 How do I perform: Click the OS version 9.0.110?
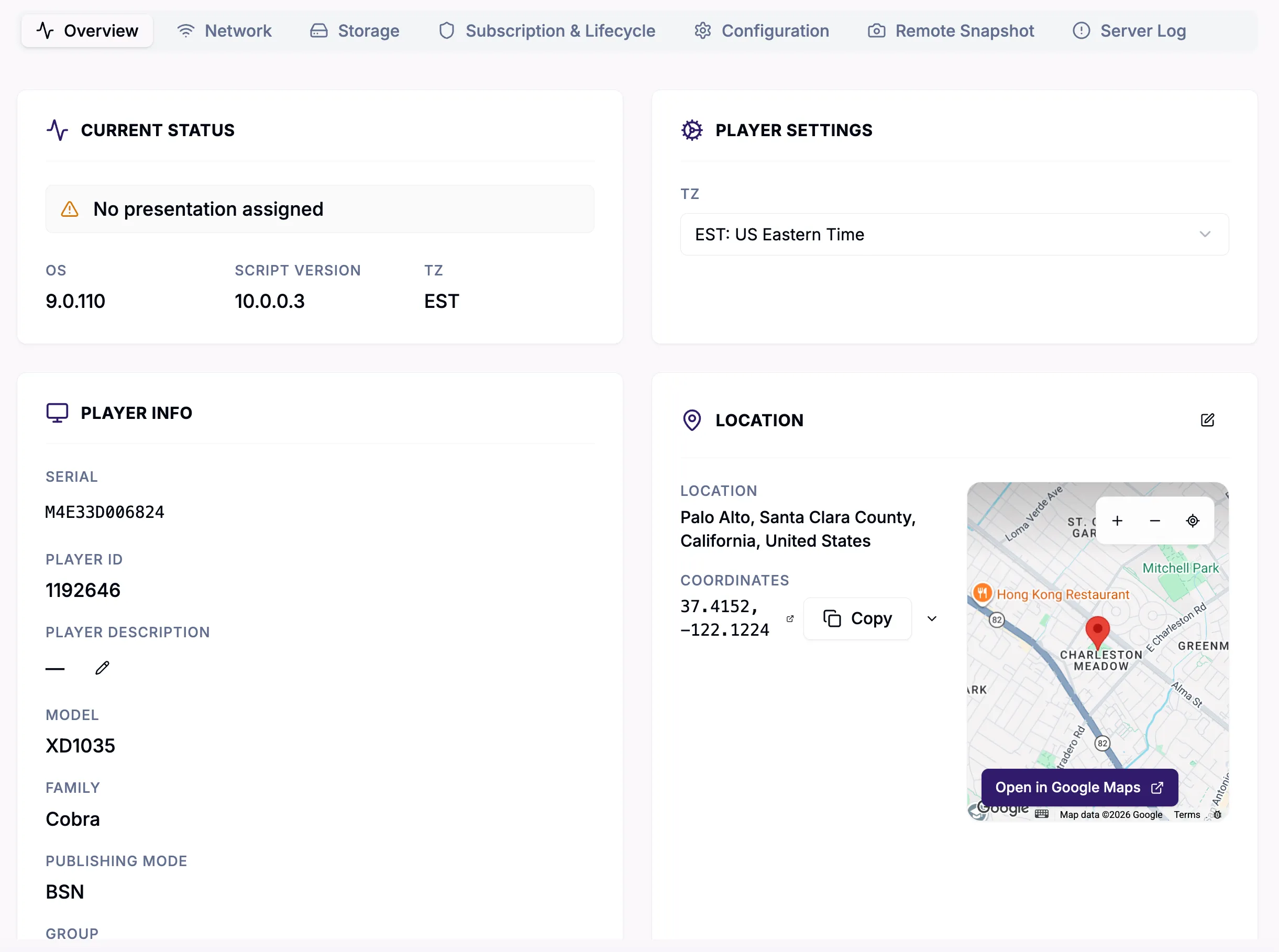(x=75, y=301)
